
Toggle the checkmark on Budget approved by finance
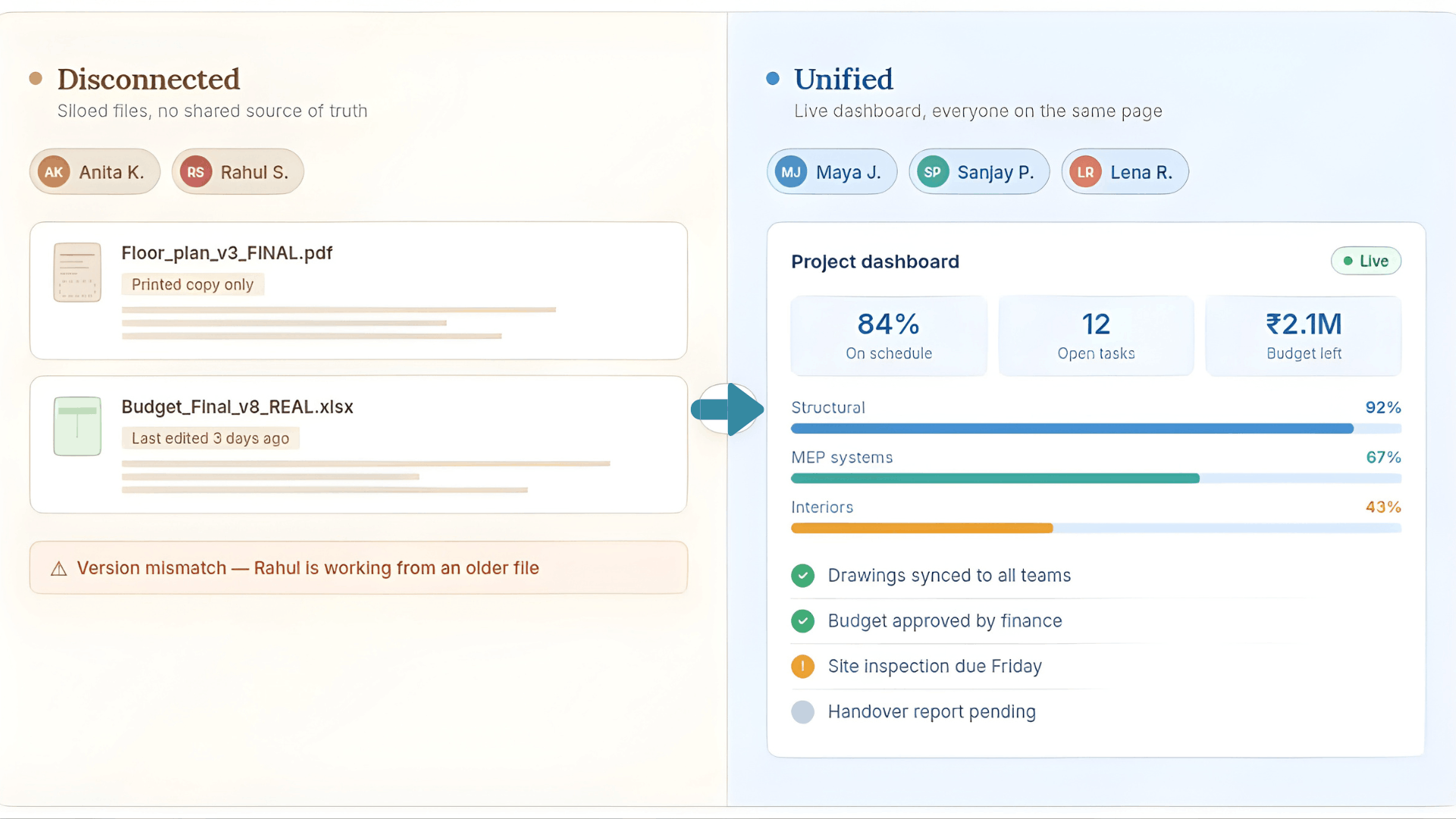point(803,620)
